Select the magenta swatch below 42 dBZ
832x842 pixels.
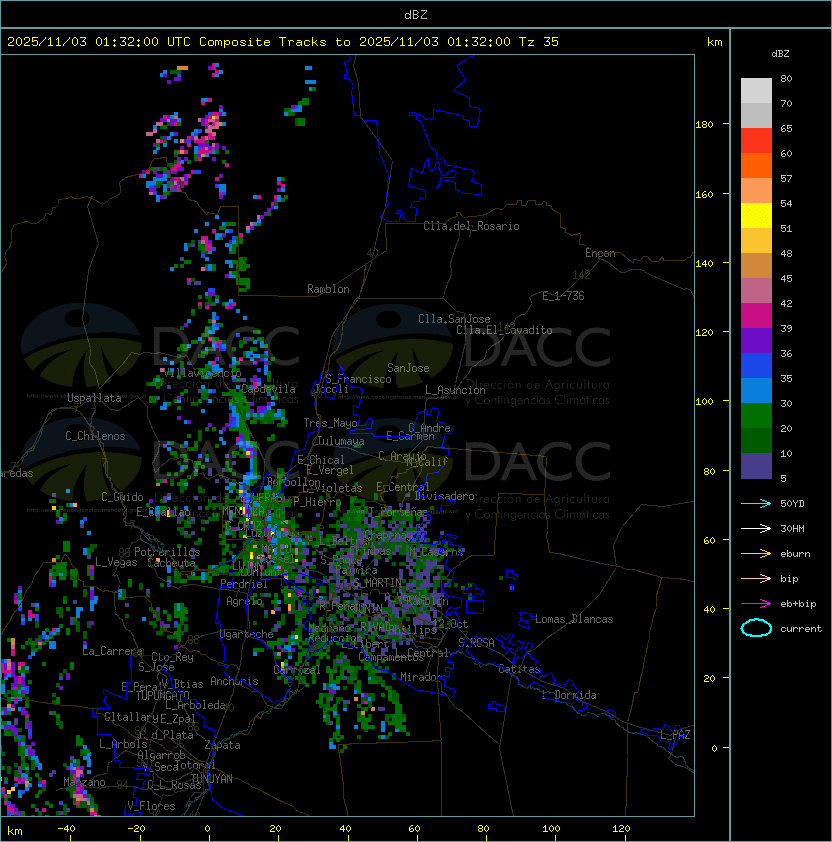(x=756, y=316)
